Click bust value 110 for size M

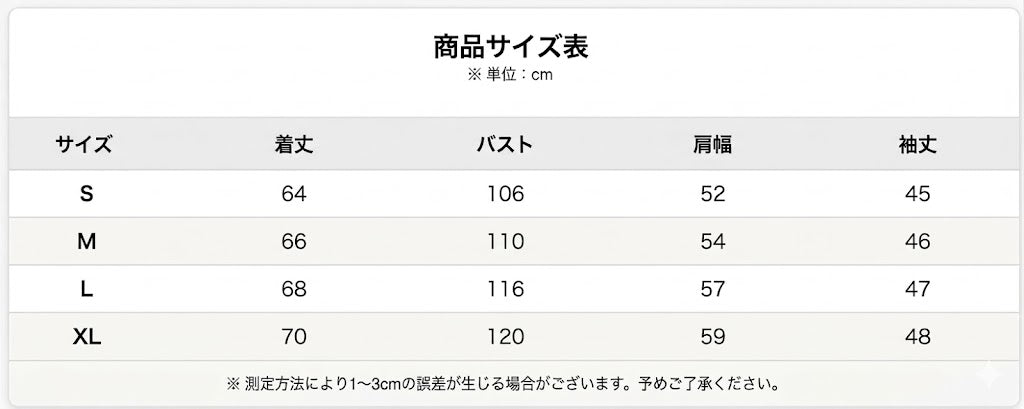pos(506,242)
